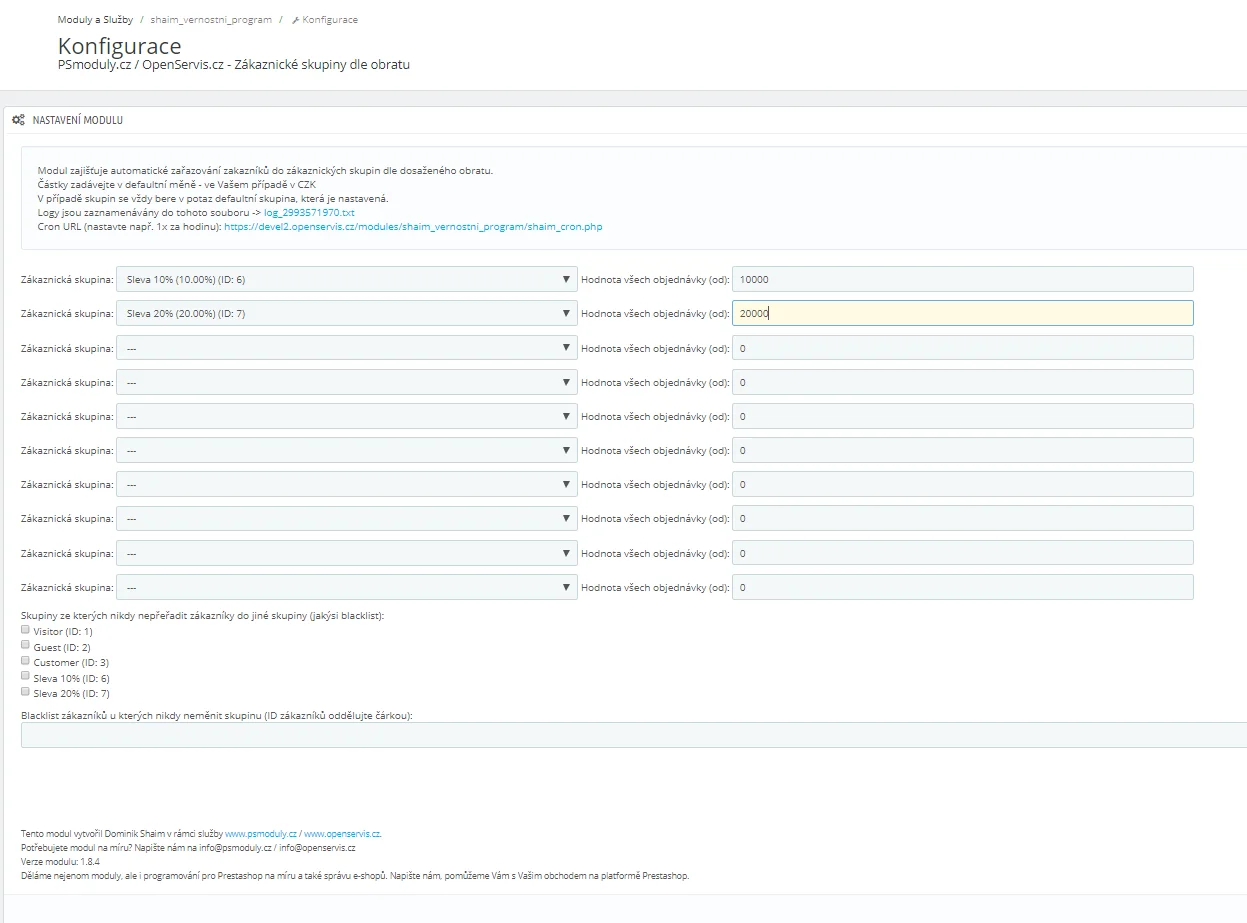Viewport: 1247px width, 923px height.
Task: Click the wrench icon next to Konfigurace breadcrumb
Action: point(295,20)
